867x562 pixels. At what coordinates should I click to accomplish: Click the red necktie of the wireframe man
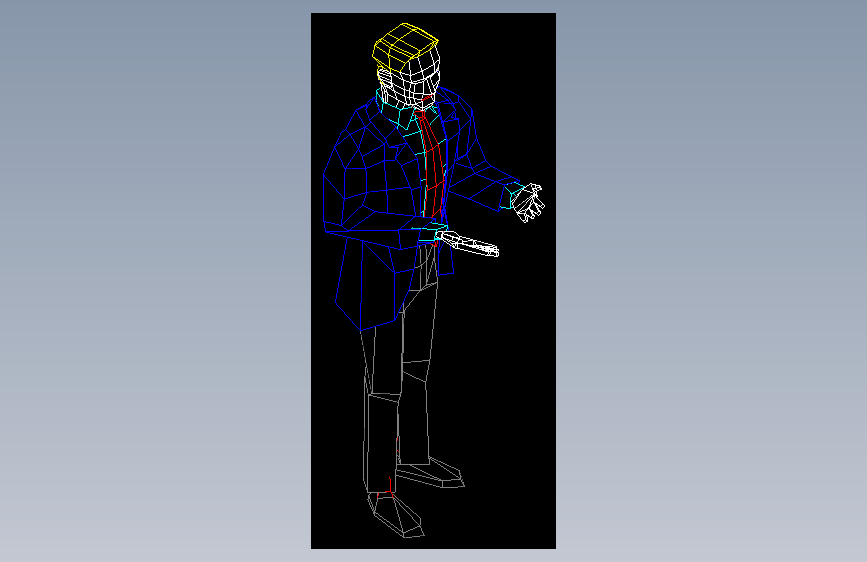(x=431, y=166)
